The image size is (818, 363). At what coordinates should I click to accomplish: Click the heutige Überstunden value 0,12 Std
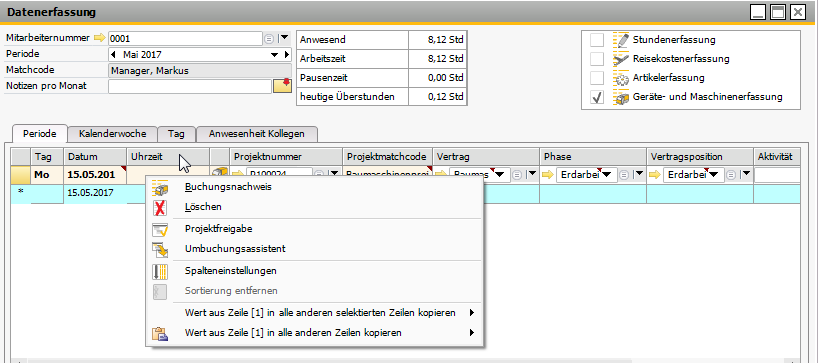tap(437, 96)
